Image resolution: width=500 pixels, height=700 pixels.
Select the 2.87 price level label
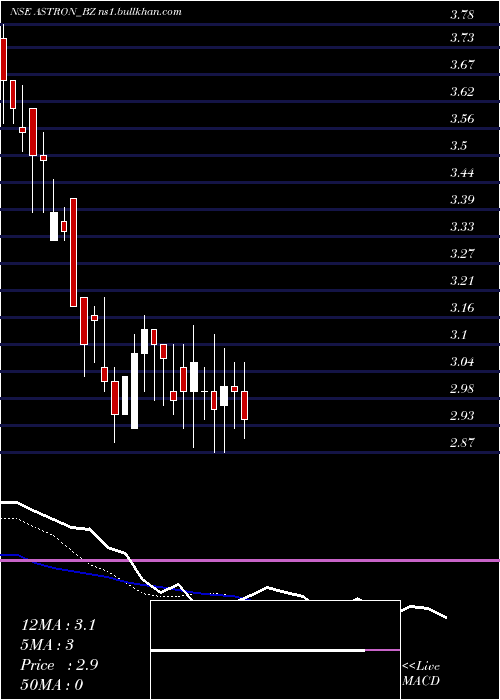462,443
